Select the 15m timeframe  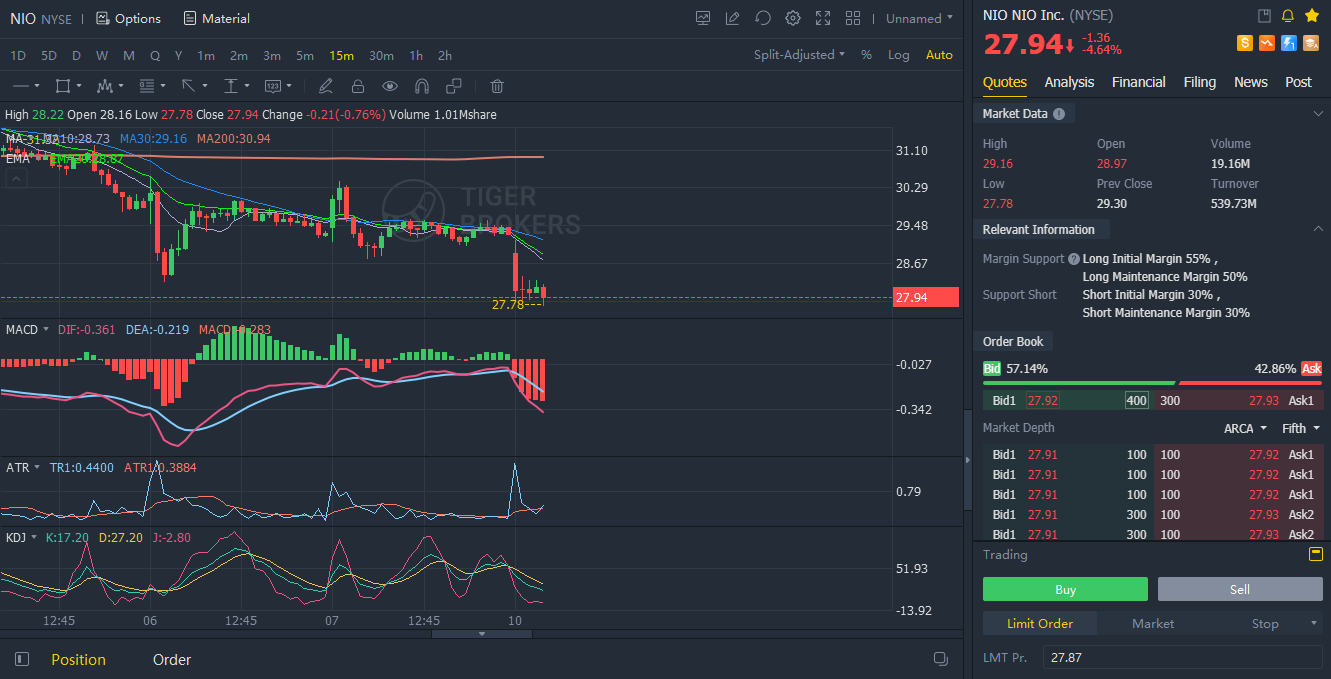(342, 55)
